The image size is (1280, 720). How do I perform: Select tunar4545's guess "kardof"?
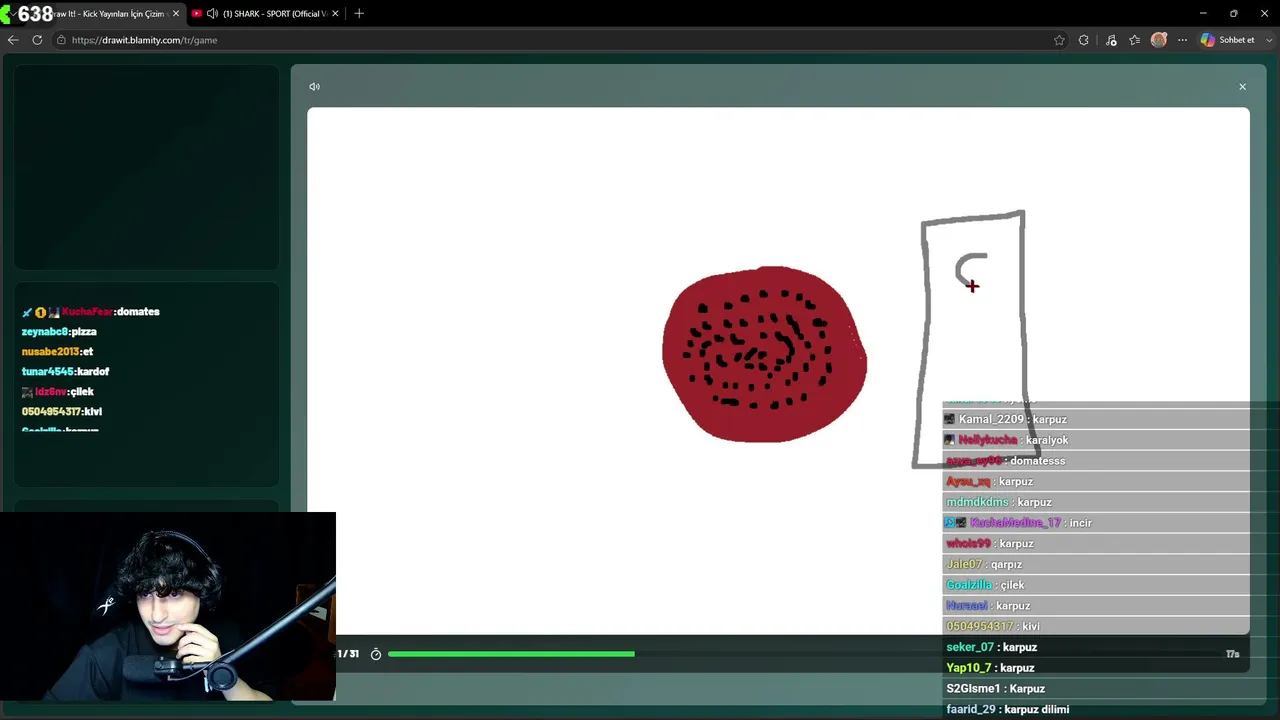click(93, 372)
